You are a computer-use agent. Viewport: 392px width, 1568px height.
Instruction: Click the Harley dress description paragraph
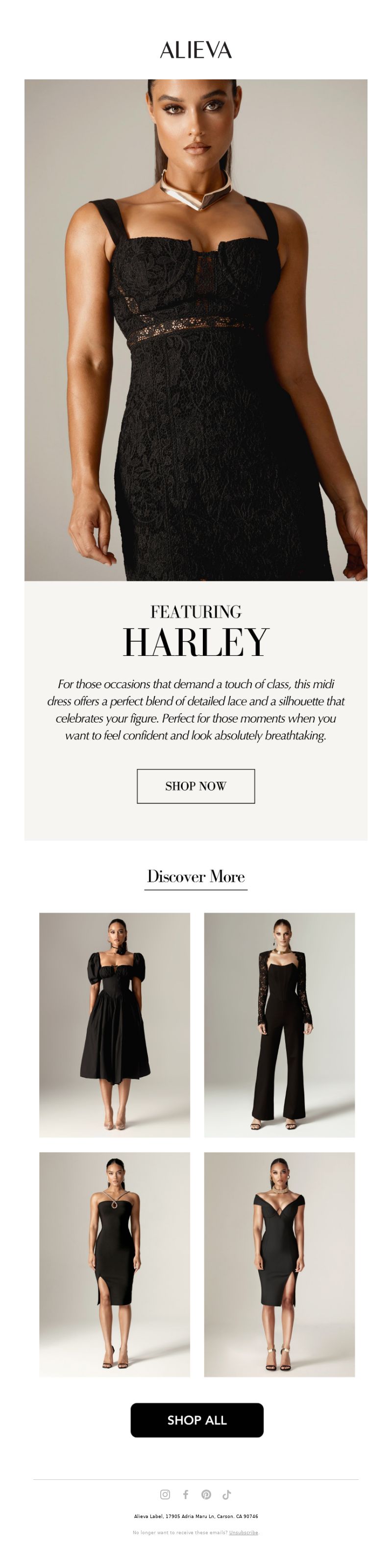click(x=196, y=710)
